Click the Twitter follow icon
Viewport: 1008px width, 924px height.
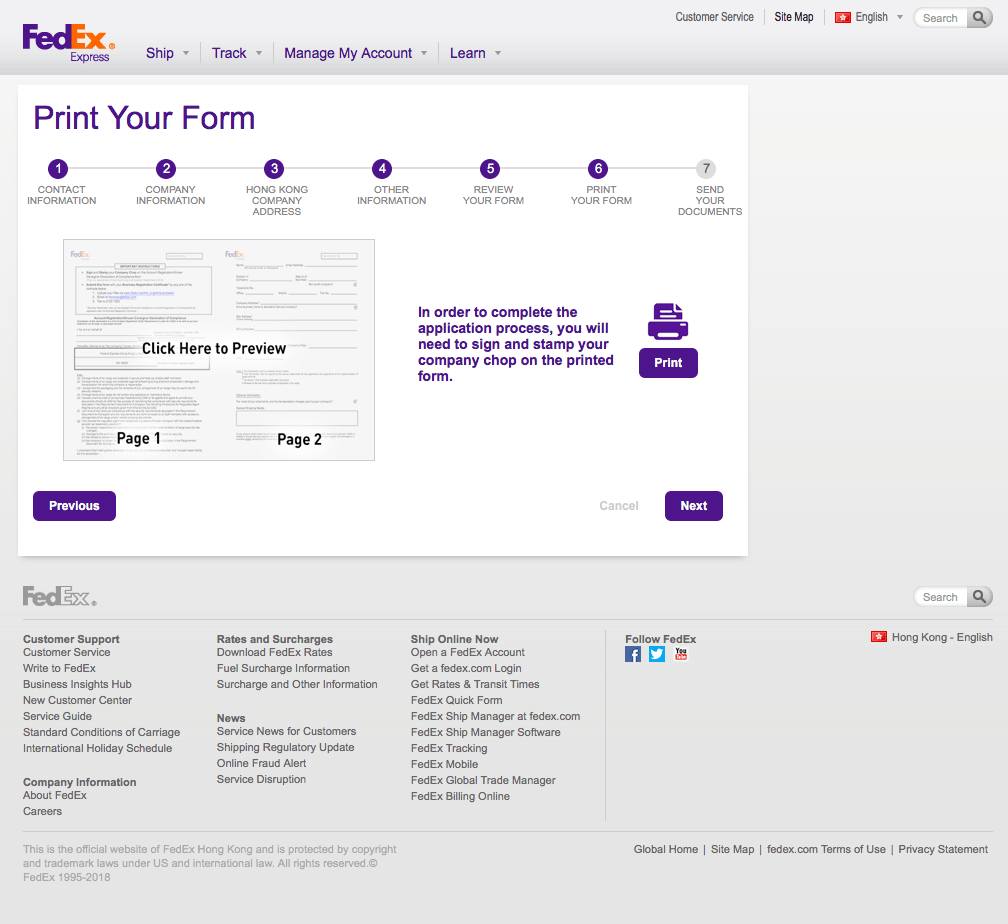656,654
